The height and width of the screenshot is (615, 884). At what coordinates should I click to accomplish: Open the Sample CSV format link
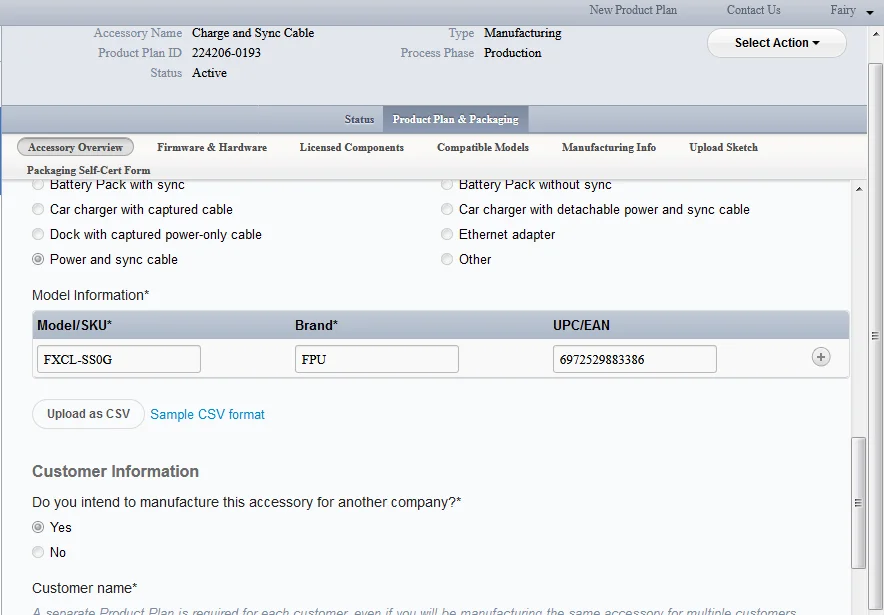(x=207, y=414)
